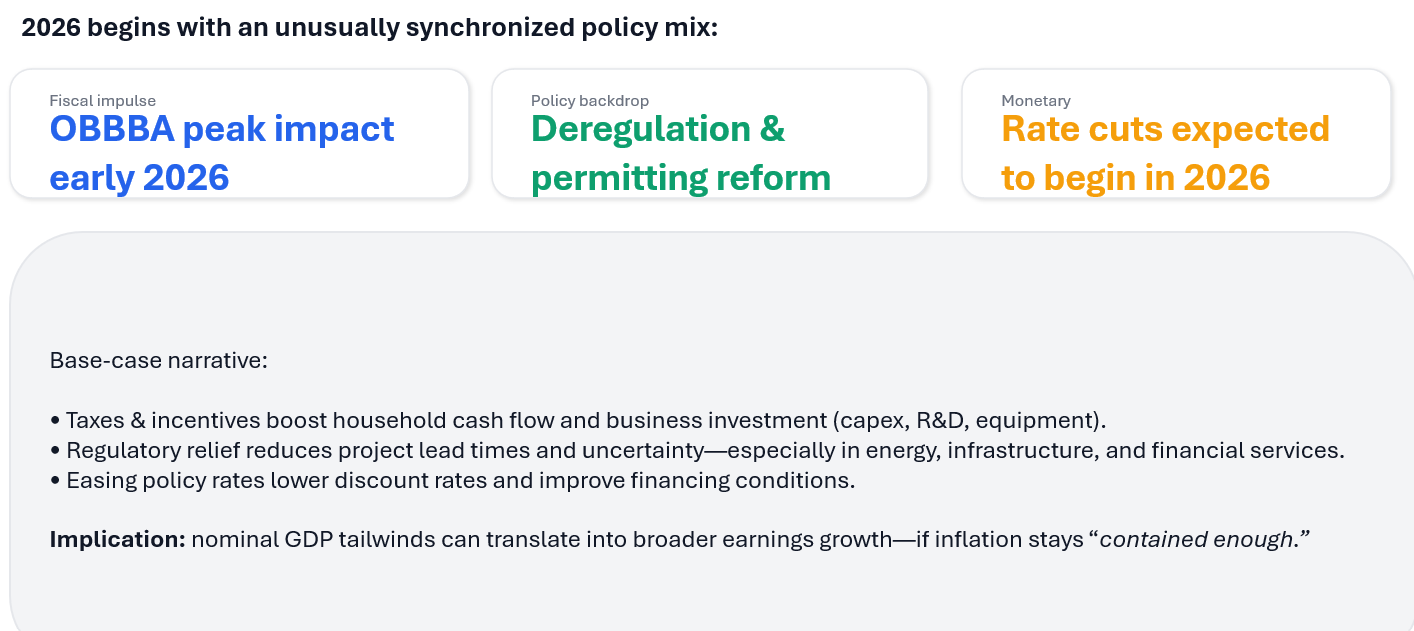
Task: Click the orange 'to begin in 2026' line
Action: point(1135,177)
